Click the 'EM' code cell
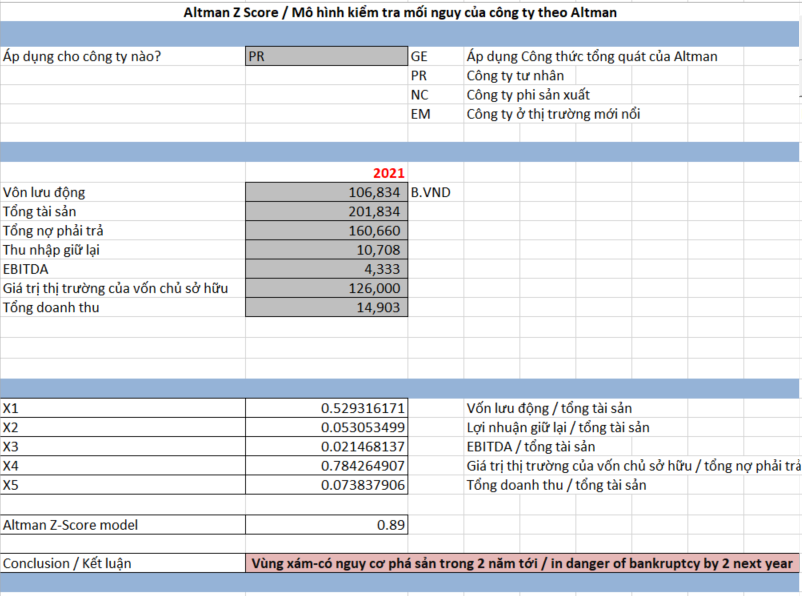 tap(420, 114)
